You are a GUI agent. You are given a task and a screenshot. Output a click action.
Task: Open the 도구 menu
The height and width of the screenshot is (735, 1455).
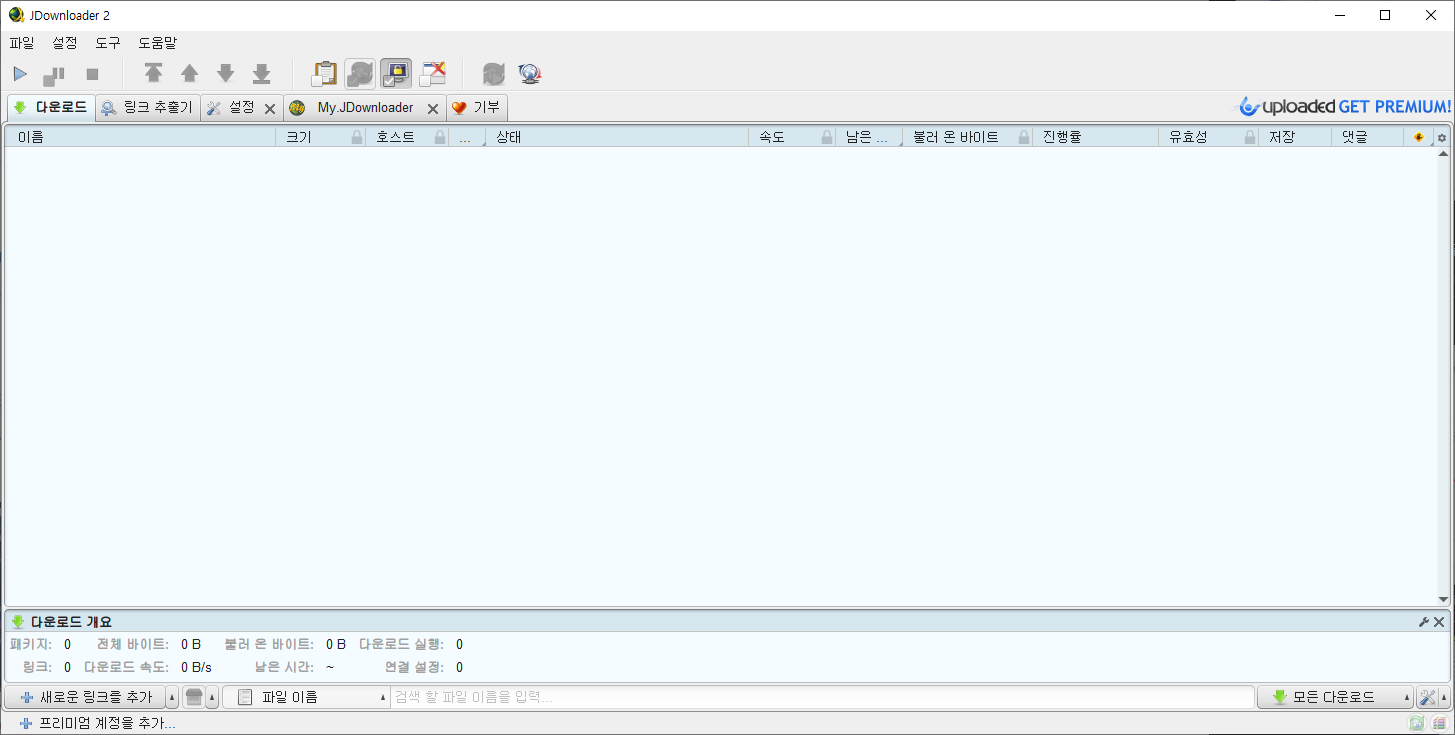[x=108, y=43]
